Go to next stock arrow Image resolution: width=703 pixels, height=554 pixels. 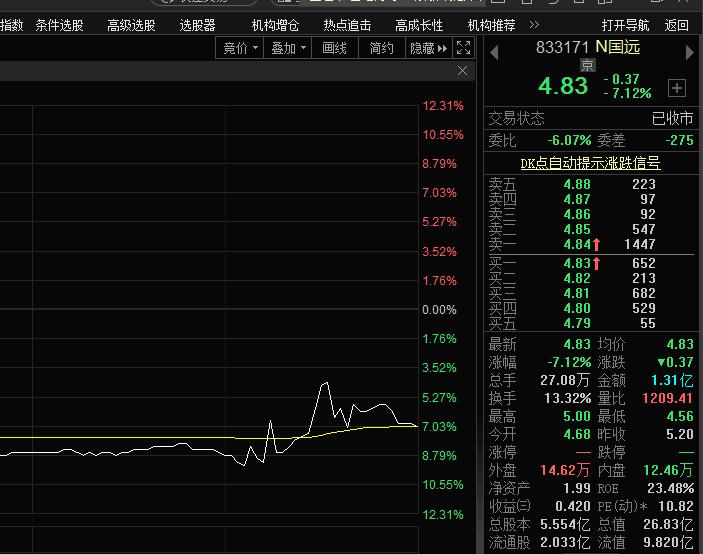coord(690,52)
